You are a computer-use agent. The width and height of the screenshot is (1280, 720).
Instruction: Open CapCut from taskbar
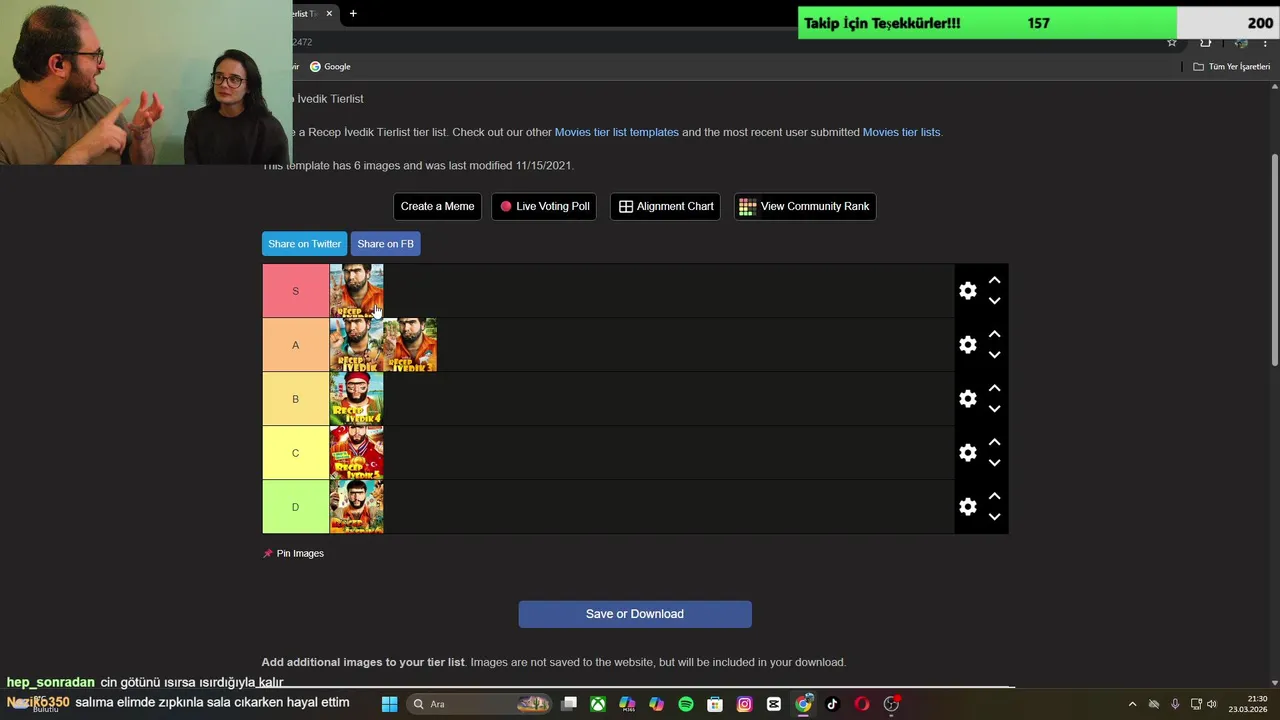click(774, 704)
